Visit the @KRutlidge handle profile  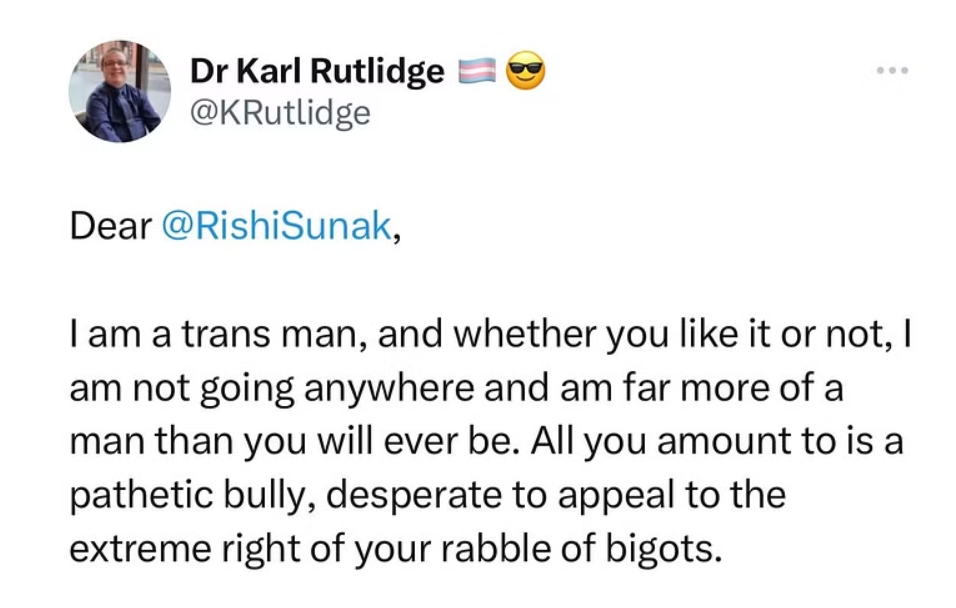click(280, 113)
